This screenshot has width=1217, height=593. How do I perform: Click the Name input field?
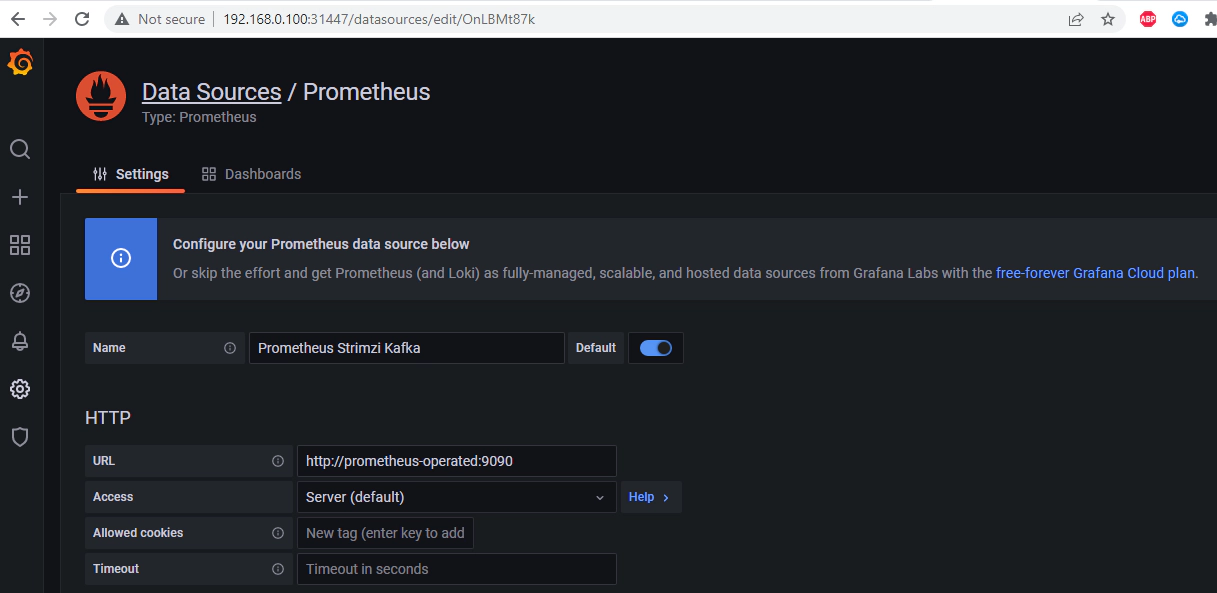point(407,348)
